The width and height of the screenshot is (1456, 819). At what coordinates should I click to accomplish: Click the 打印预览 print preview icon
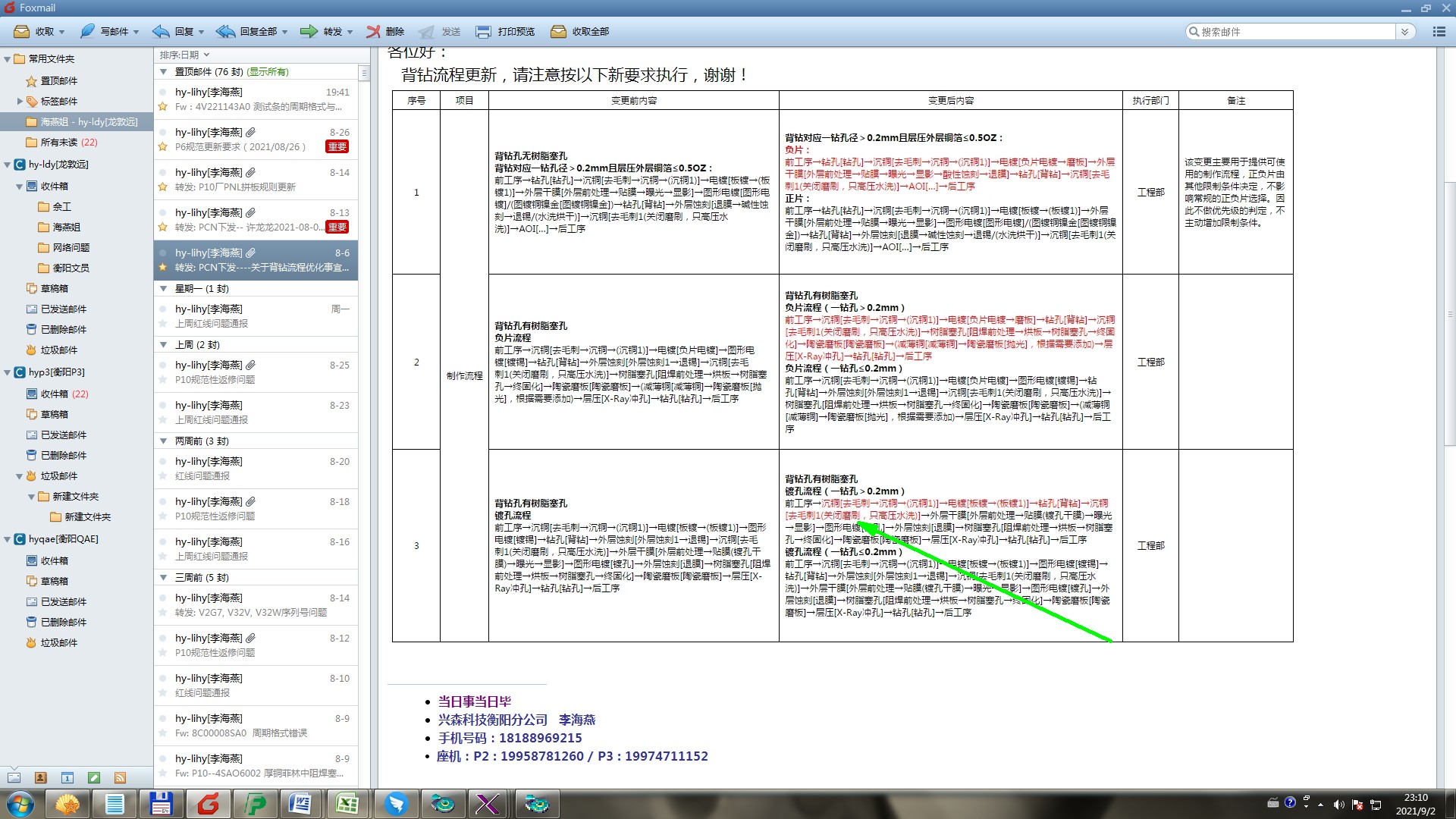pos(483,31)
